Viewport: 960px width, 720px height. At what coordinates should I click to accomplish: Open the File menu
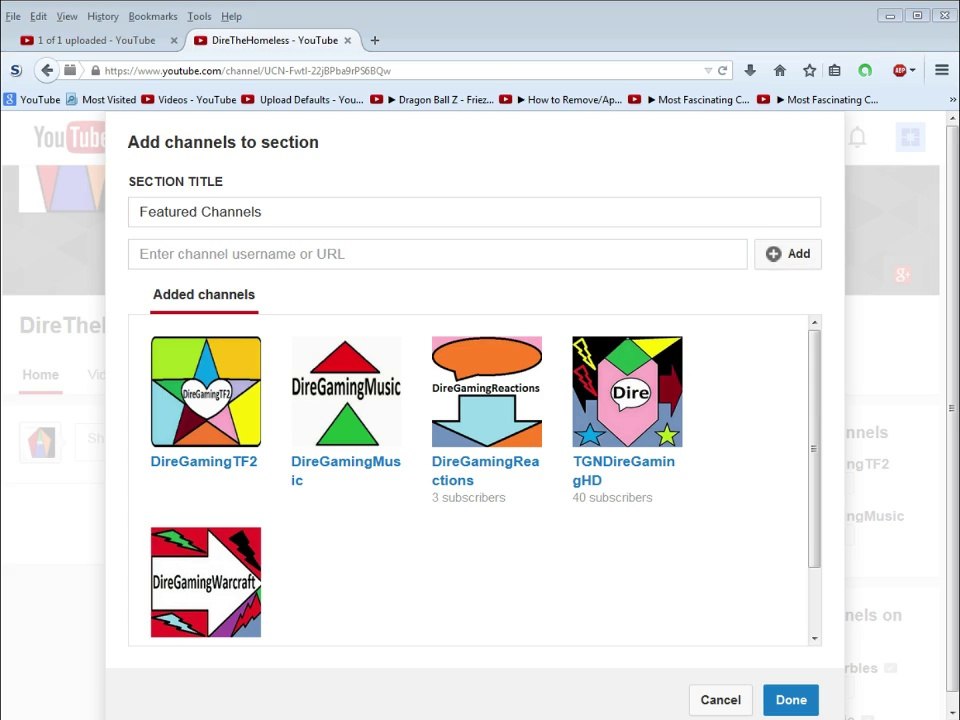coord(13,17)
